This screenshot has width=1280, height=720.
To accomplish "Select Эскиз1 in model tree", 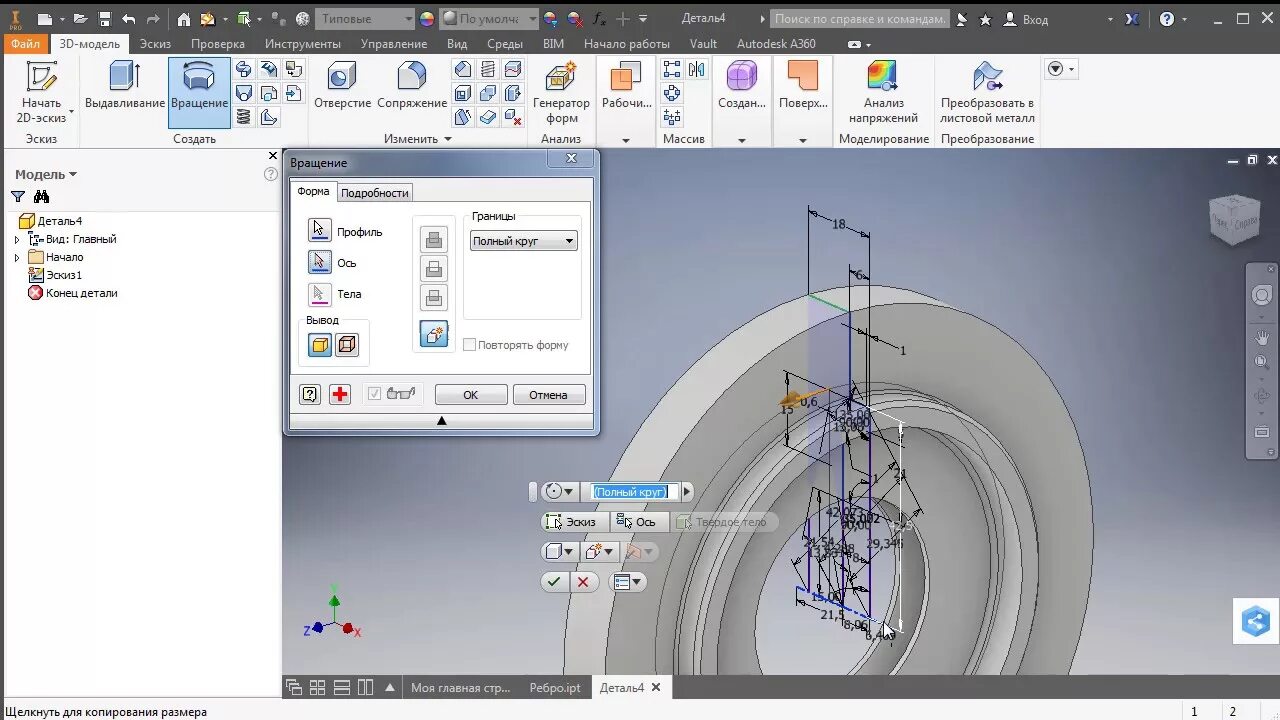I will click(55, 275).
